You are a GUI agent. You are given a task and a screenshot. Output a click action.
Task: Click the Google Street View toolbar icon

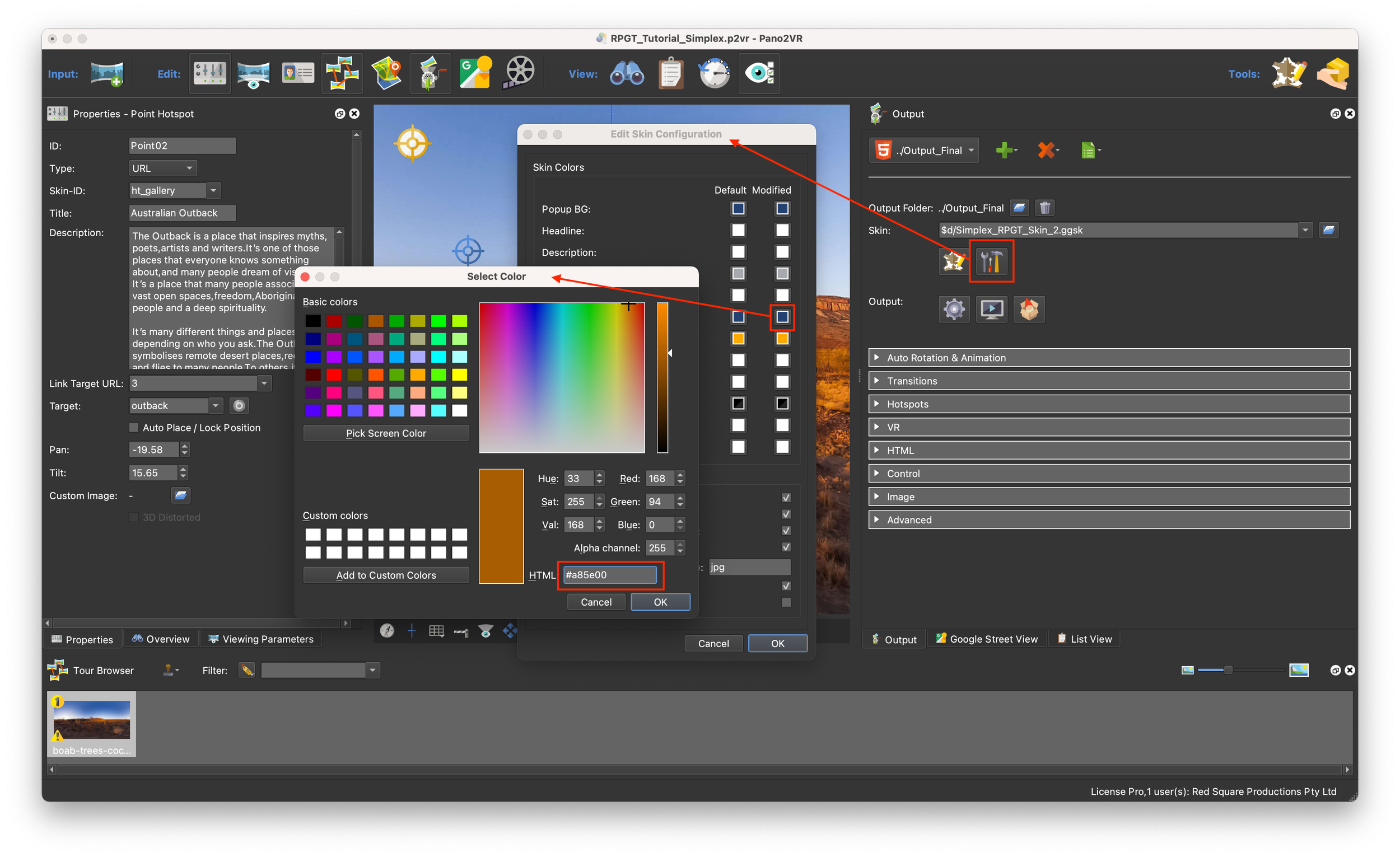pyautogui.click(x=475, y=73)
